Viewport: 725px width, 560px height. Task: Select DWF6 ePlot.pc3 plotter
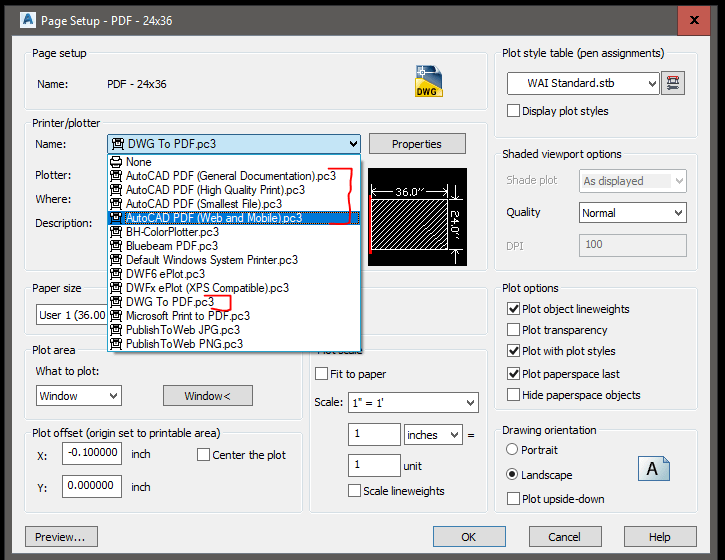point(234,274)
